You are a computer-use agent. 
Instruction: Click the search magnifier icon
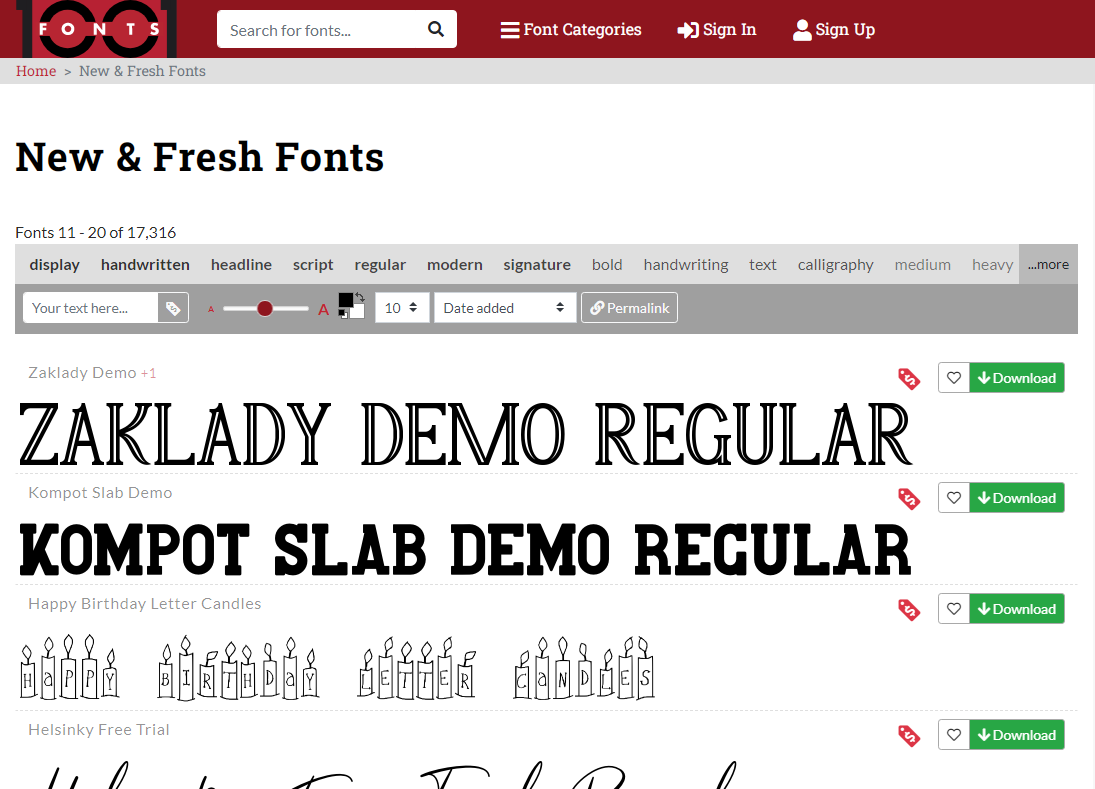[x=436, y=29]
